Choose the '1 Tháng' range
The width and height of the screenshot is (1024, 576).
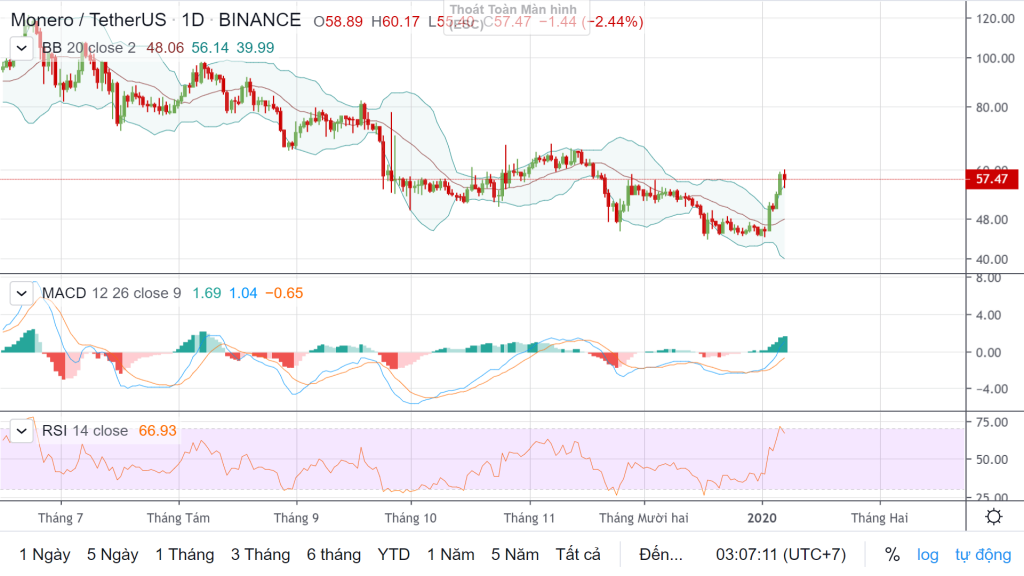185,554
